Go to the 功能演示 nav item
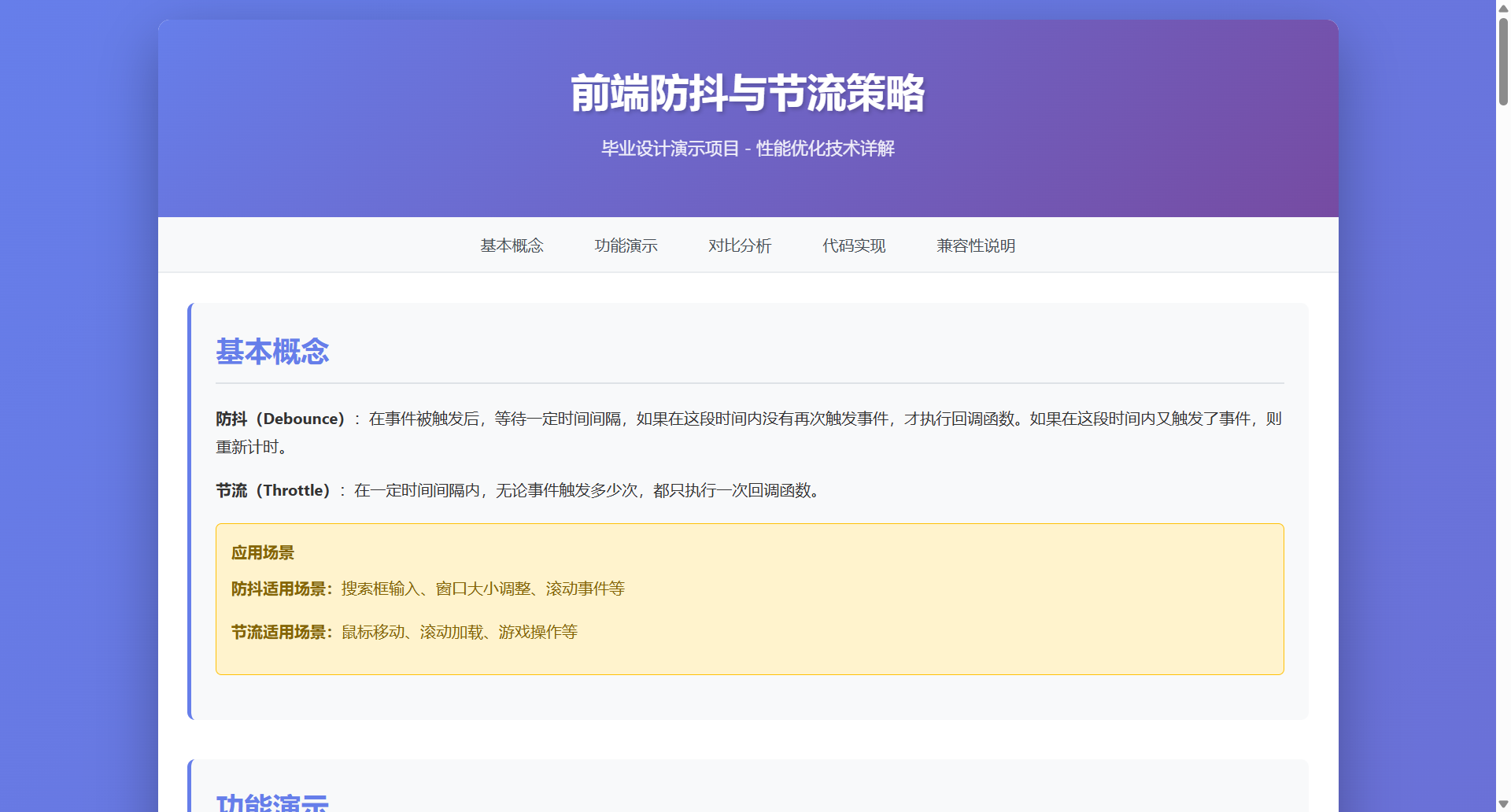Viewport: 1511px width, 812px height. tap(626, 245)
